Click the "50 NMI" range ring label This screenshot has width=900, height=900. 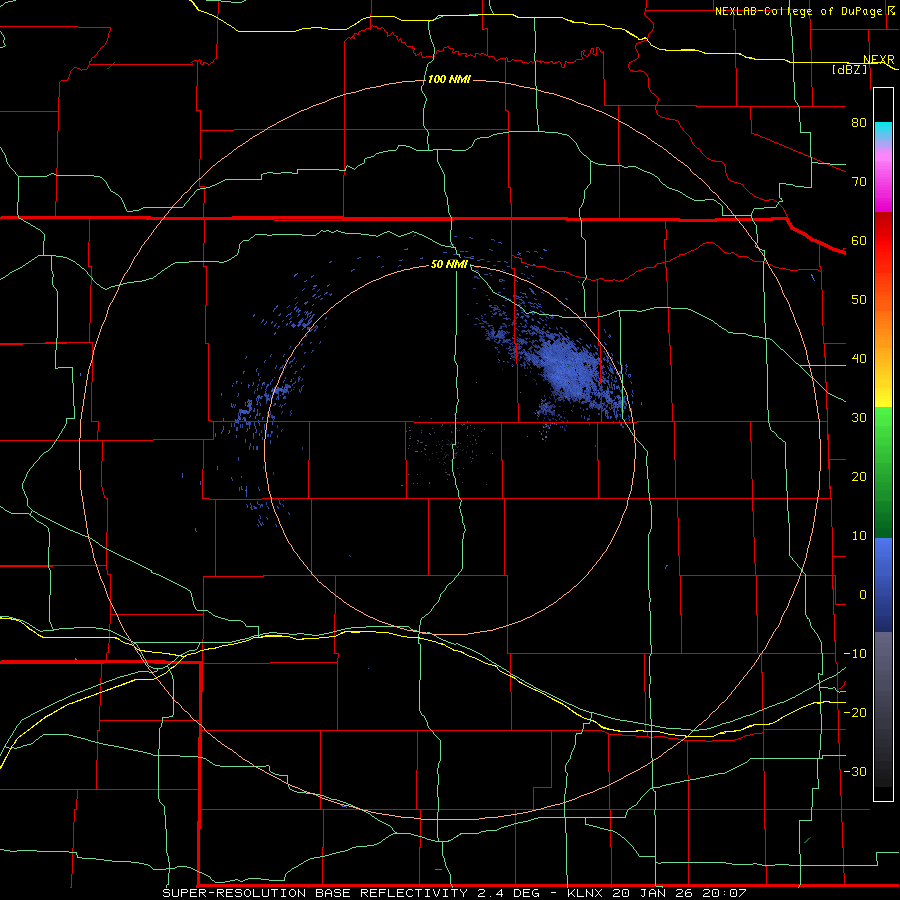(449, 265)
